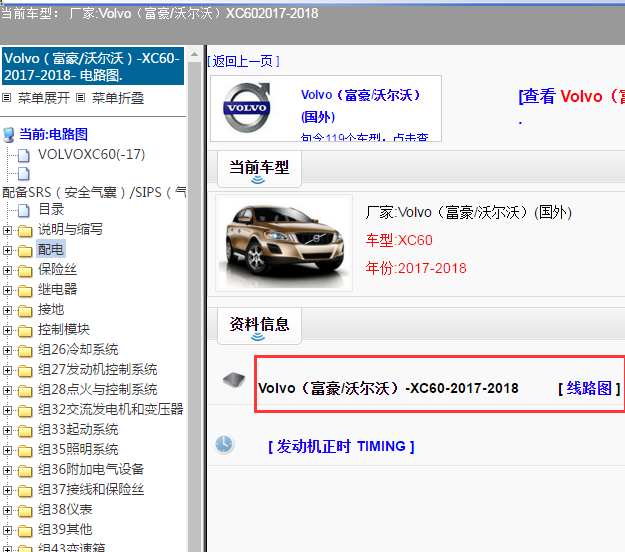Expand the 组28点火与控制系统 tree node

pos(7,390)
